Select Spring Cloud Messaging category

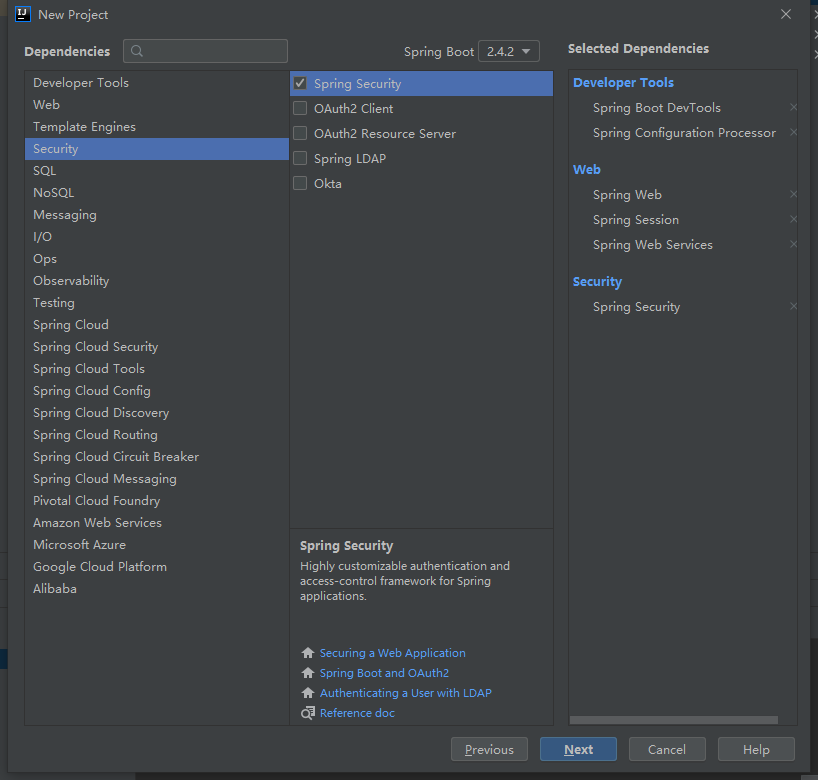(x=157, y=479)
